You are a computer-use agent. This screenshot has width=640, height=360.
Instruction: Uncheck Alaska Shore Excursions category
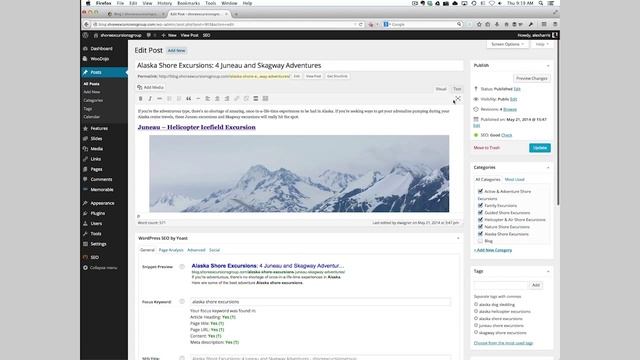[x=480, y=234]
